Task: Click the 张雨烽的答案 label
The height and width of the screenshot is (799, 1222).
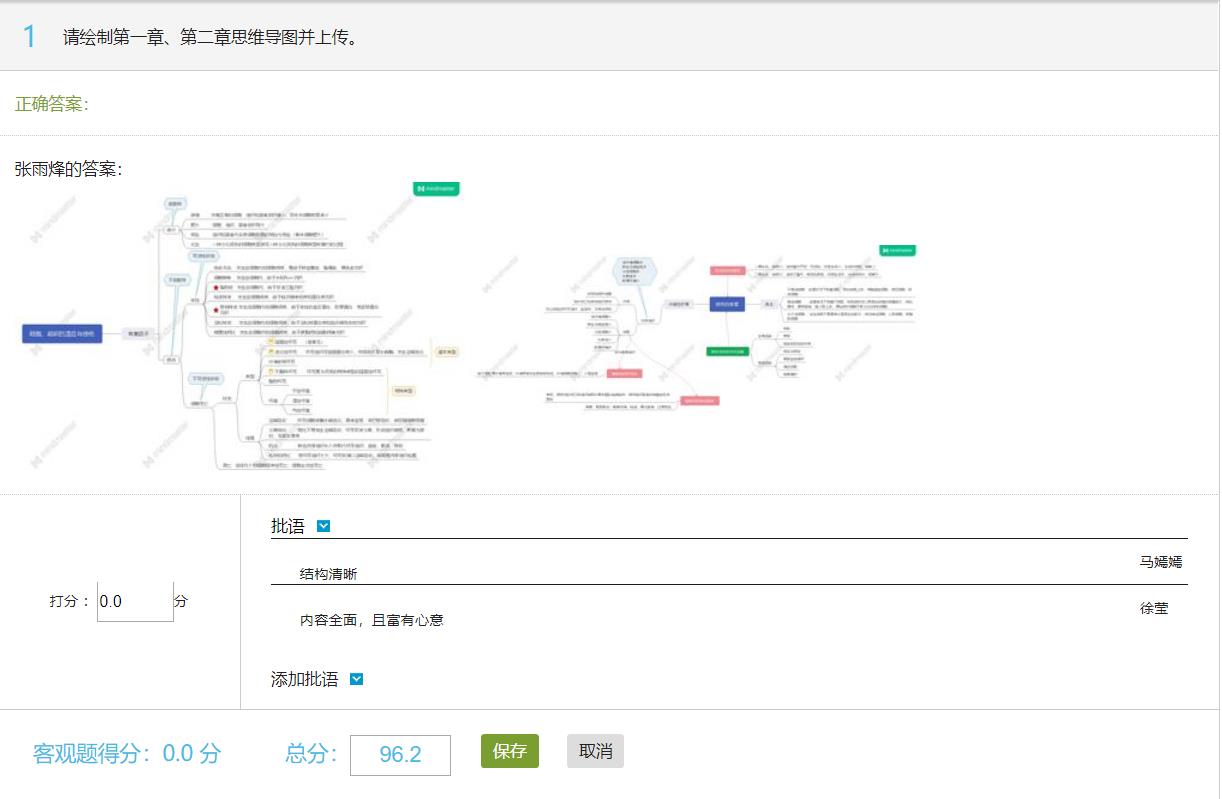Action: (69, 169)
